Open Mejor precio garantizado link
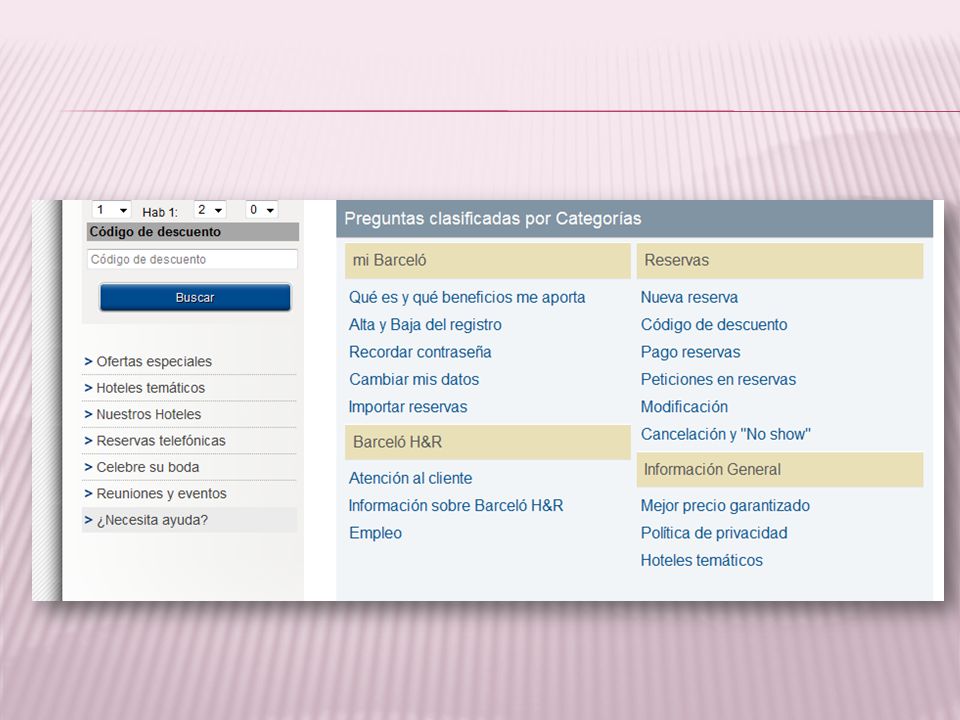The height and width of the screenshot is (720, 960). 725,505
